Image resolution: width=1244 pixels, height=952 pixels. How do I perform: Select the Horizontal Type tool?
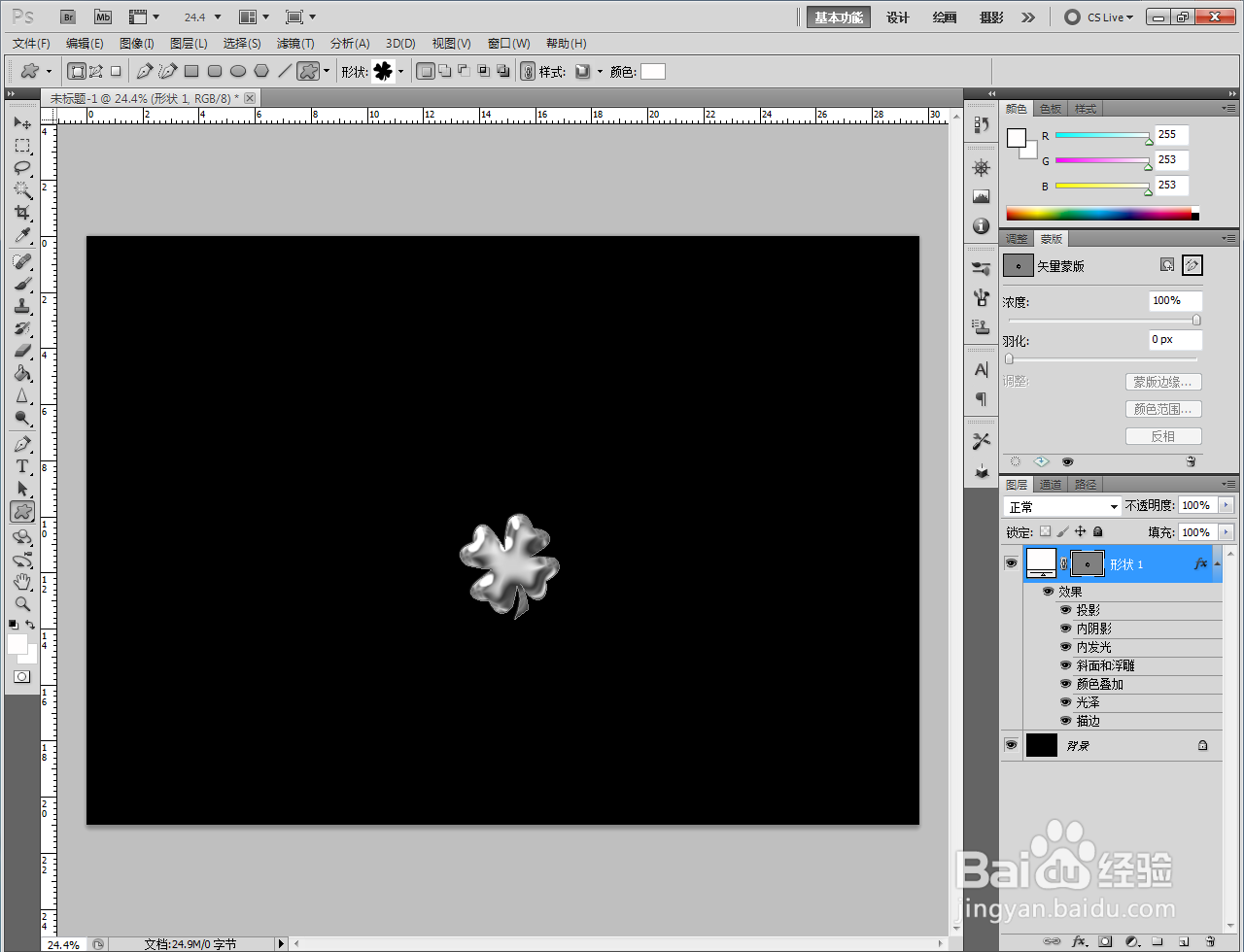tap(22, 467)
